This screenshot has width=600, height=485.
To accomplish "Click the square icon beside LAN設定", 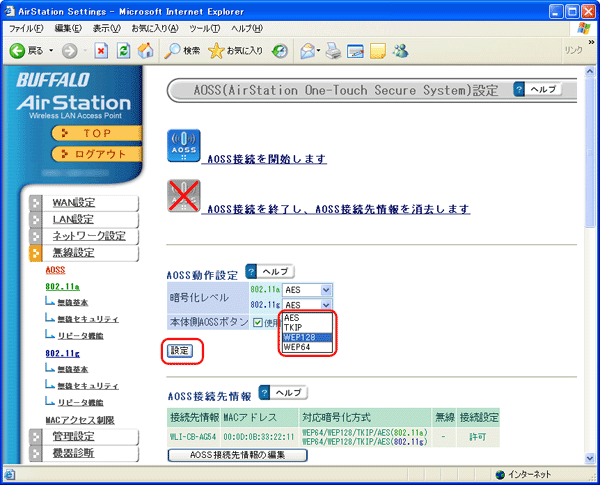I will click(x=36, y=220).
